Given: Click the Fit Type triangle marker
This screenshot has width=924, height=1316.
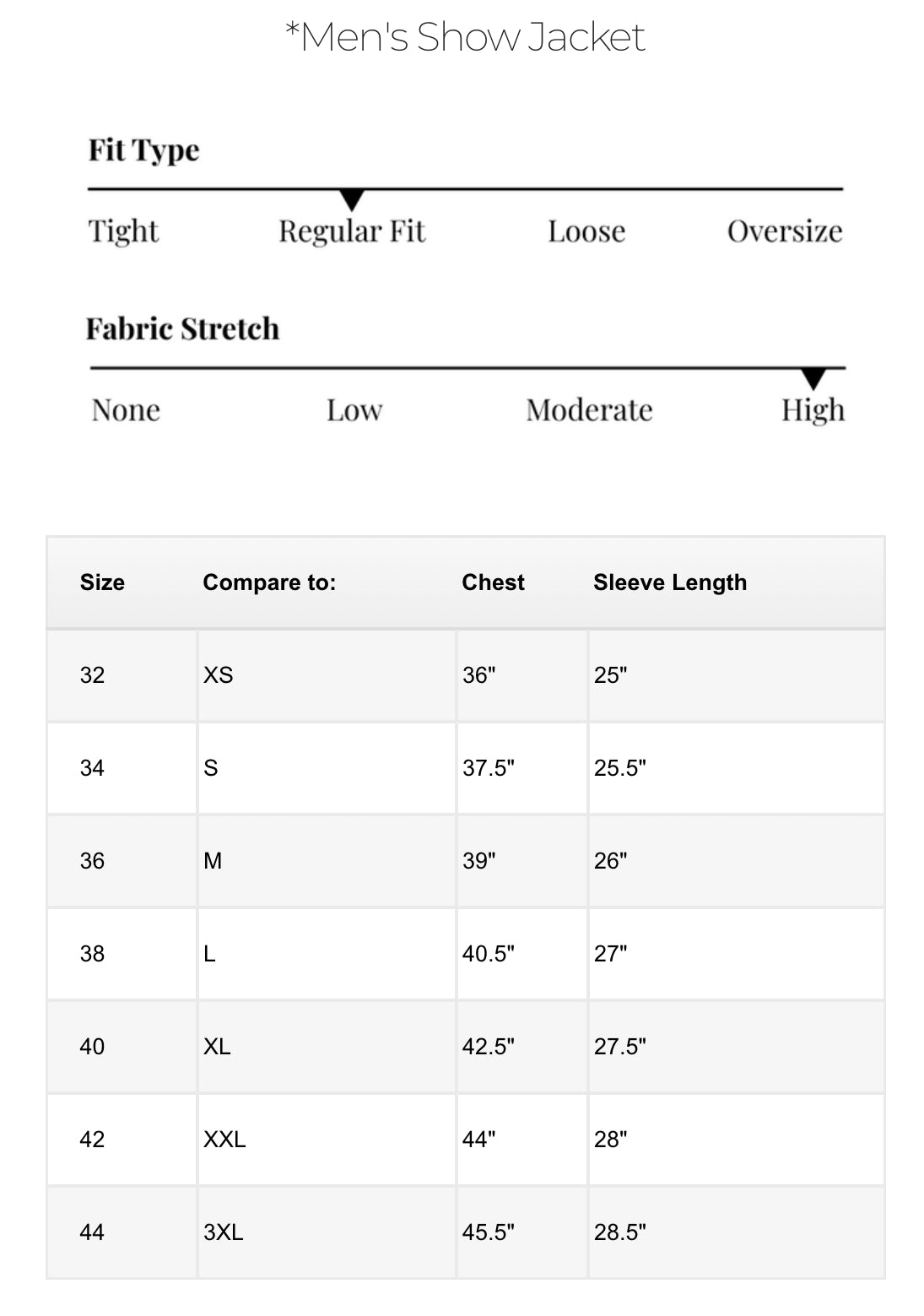Looking at the screenshot, I should point(352,200).
